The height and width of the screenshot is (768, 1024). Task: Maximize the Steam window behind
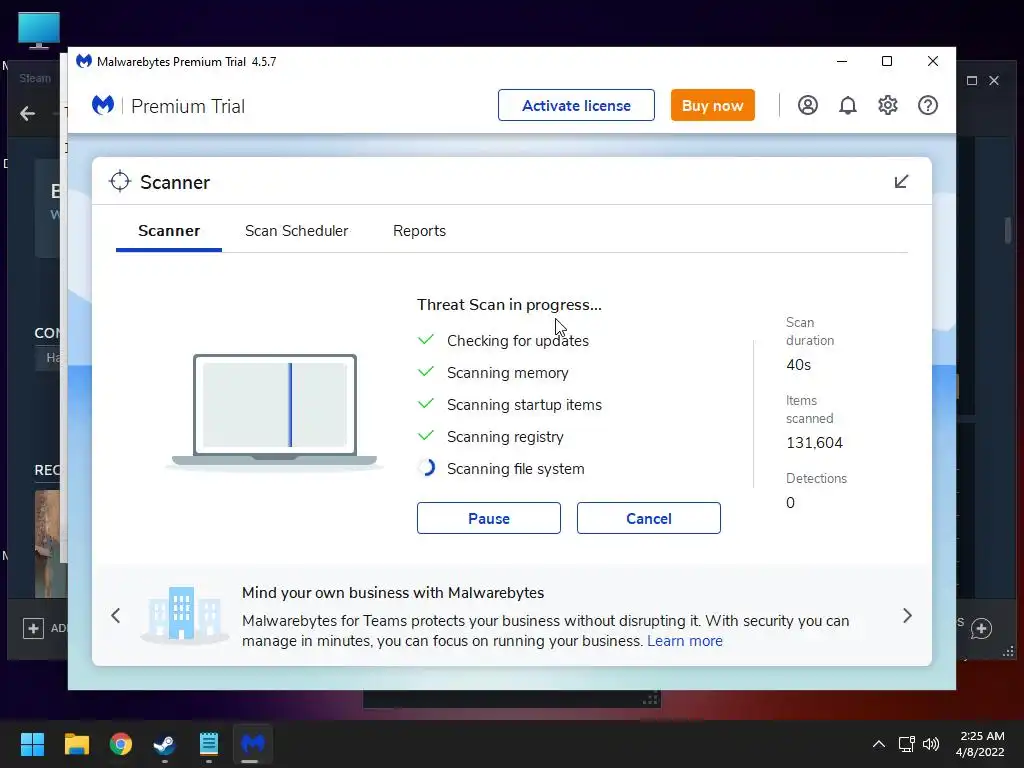972,80
